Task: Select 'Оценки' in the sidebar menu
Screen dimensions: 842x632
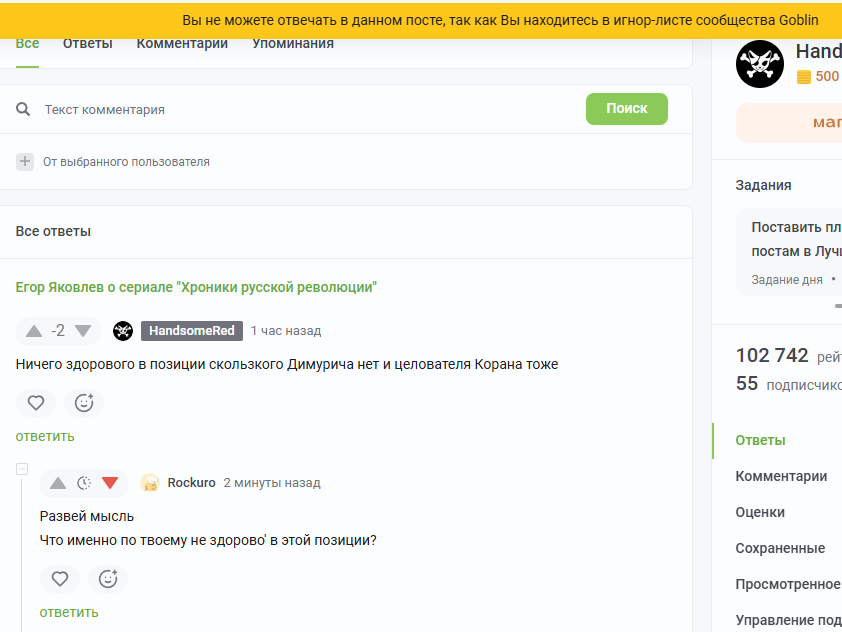Action: pos(760,512)
